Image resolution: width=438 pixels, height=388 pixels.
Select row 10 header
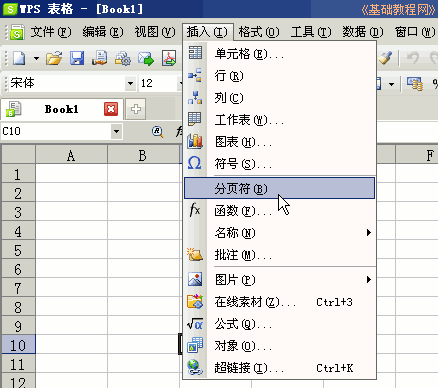18,345
